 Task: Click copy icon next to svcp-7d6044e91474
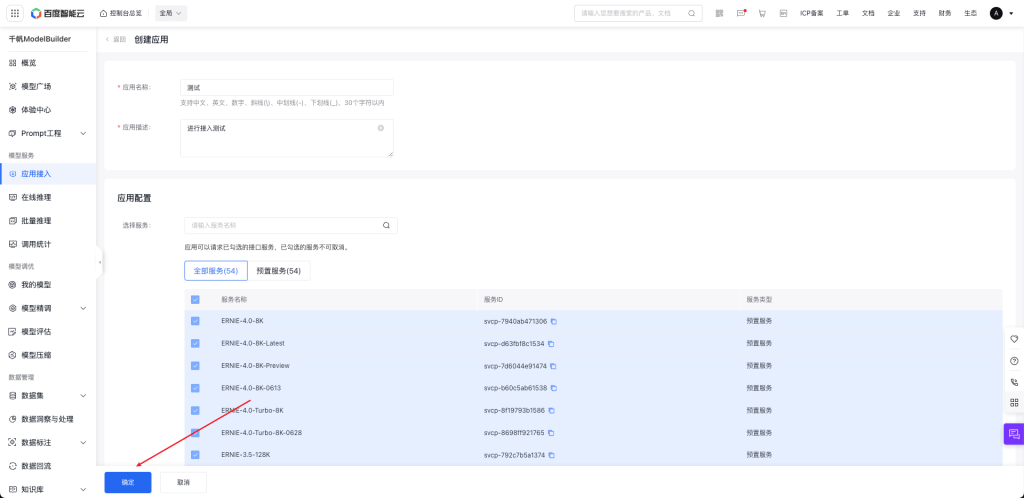(x=553, y=366)
